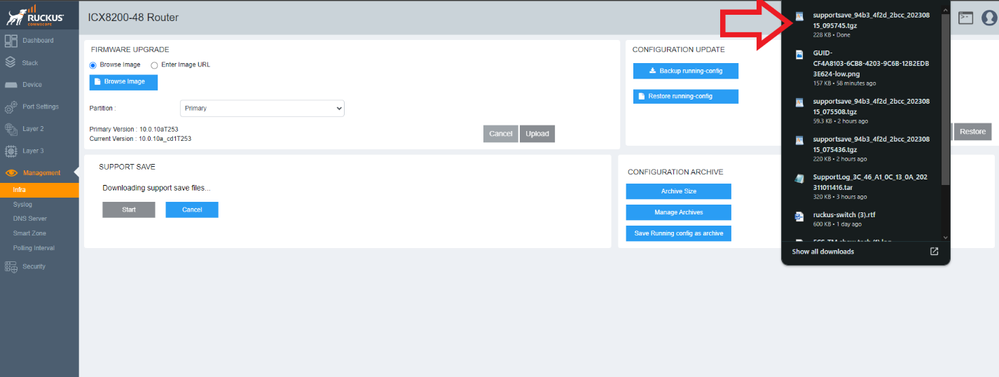Click file icon for supportsave 095745.tgz download
Image resolution: width=999 pixels, height=377 pixels.
coord(799,17)
